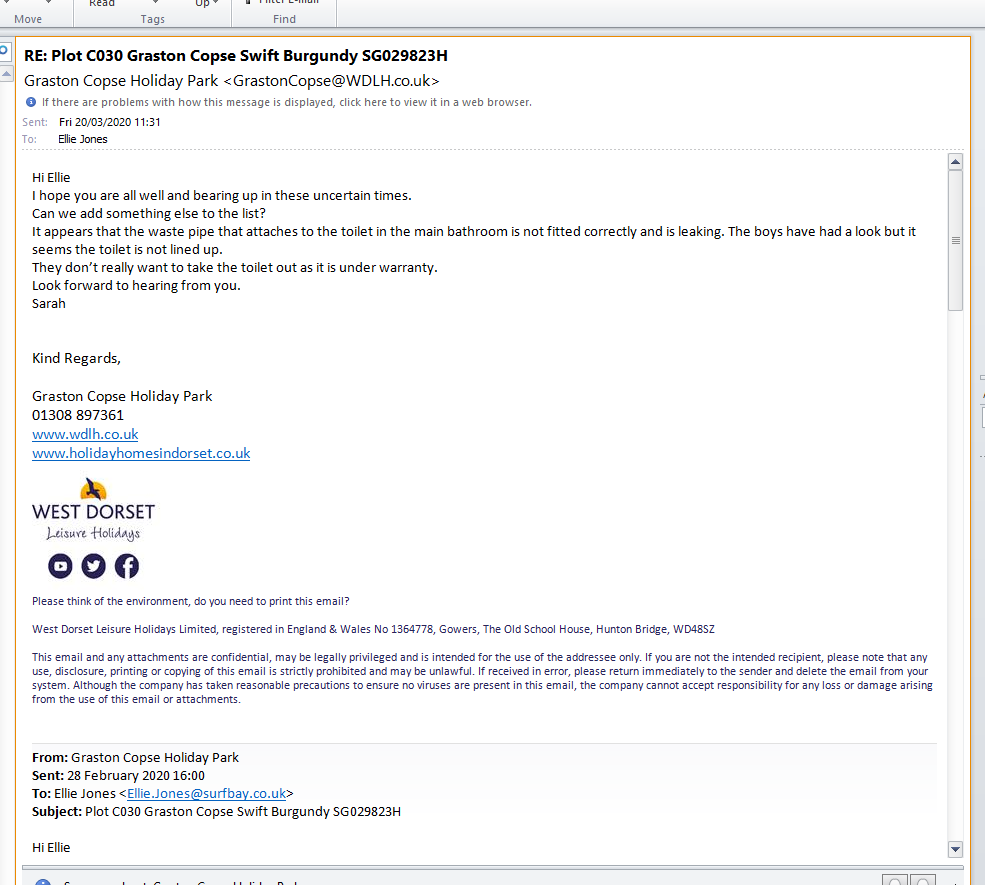Click the Find group label in ribbon
This screenshot has width=985, height=885.
pyautogui.click(x=284, y=19)
